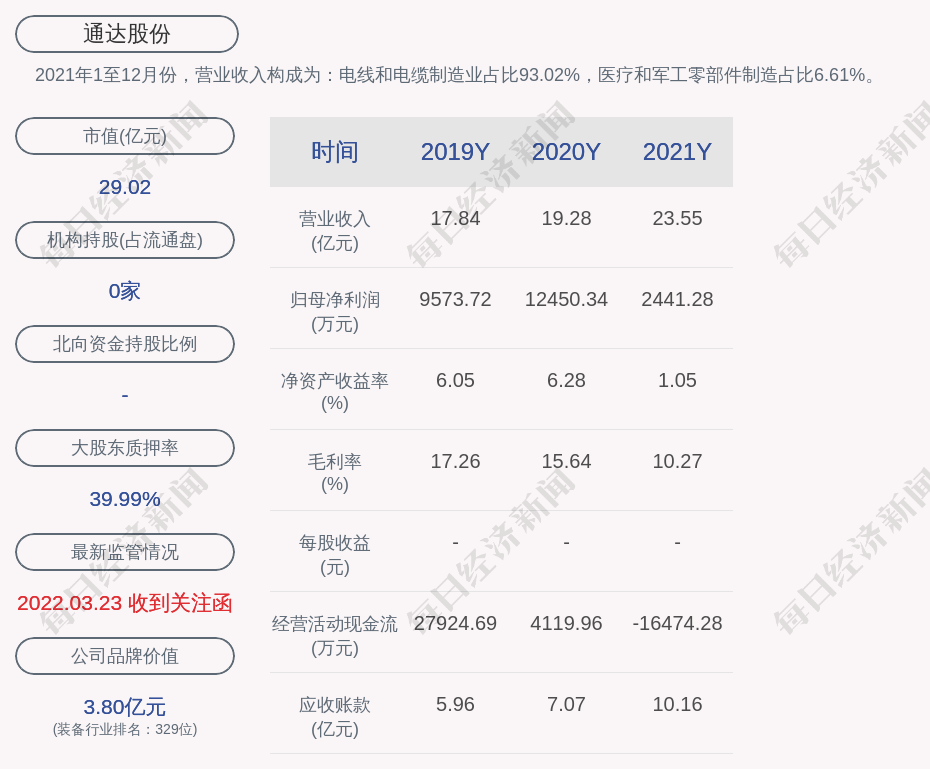Click the 39.99% pledge rate value
The height and width of the screenshot is (769, 930).
click(x=125, y=499)
